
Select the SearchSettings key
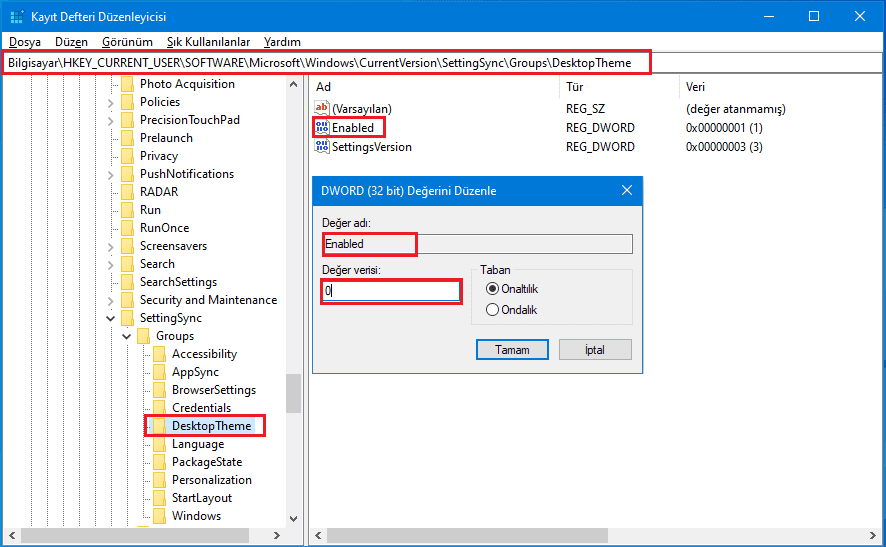(x=179, y=281)
